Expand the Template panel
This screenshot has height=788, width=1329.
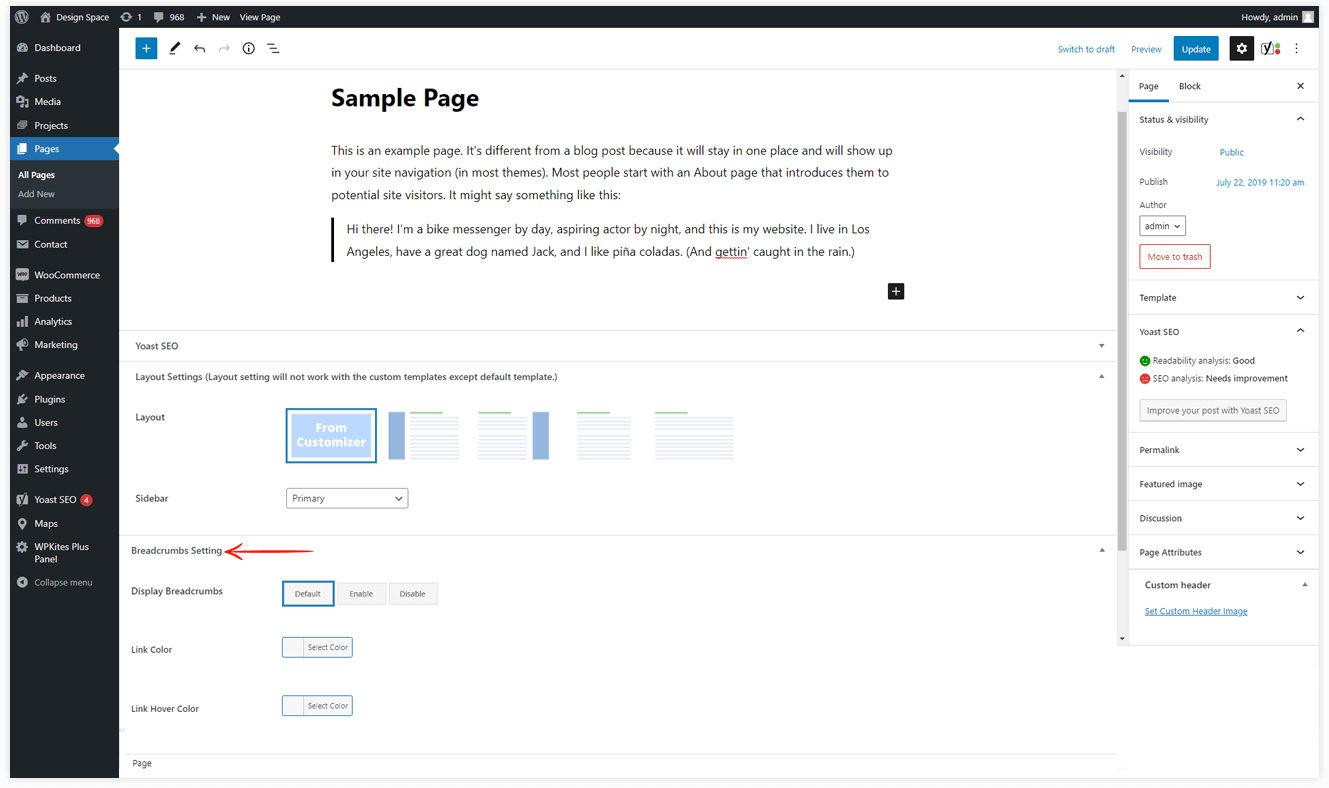(1224, 297)
